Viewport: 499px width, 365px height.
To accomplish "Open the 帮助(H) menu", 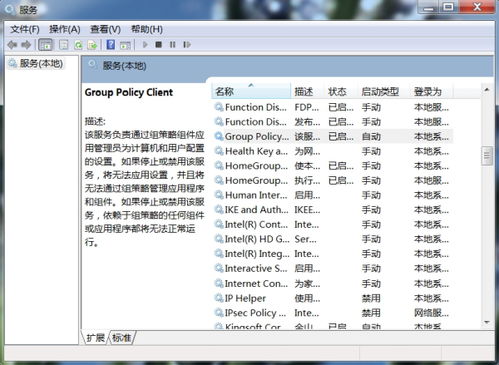I will pos(147,29).
